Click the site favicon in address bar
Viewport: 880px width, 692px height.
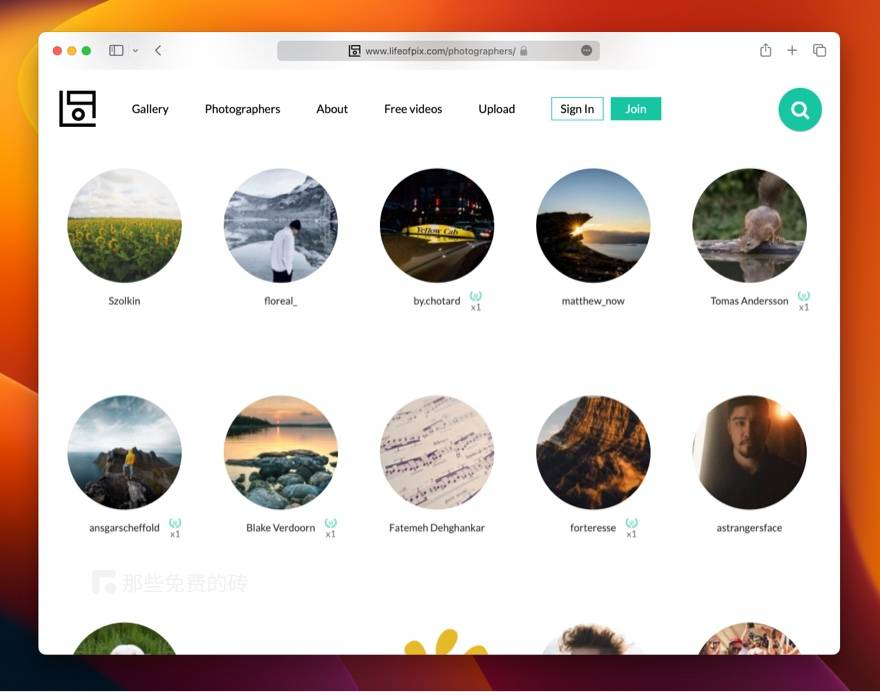click(354, 51)
